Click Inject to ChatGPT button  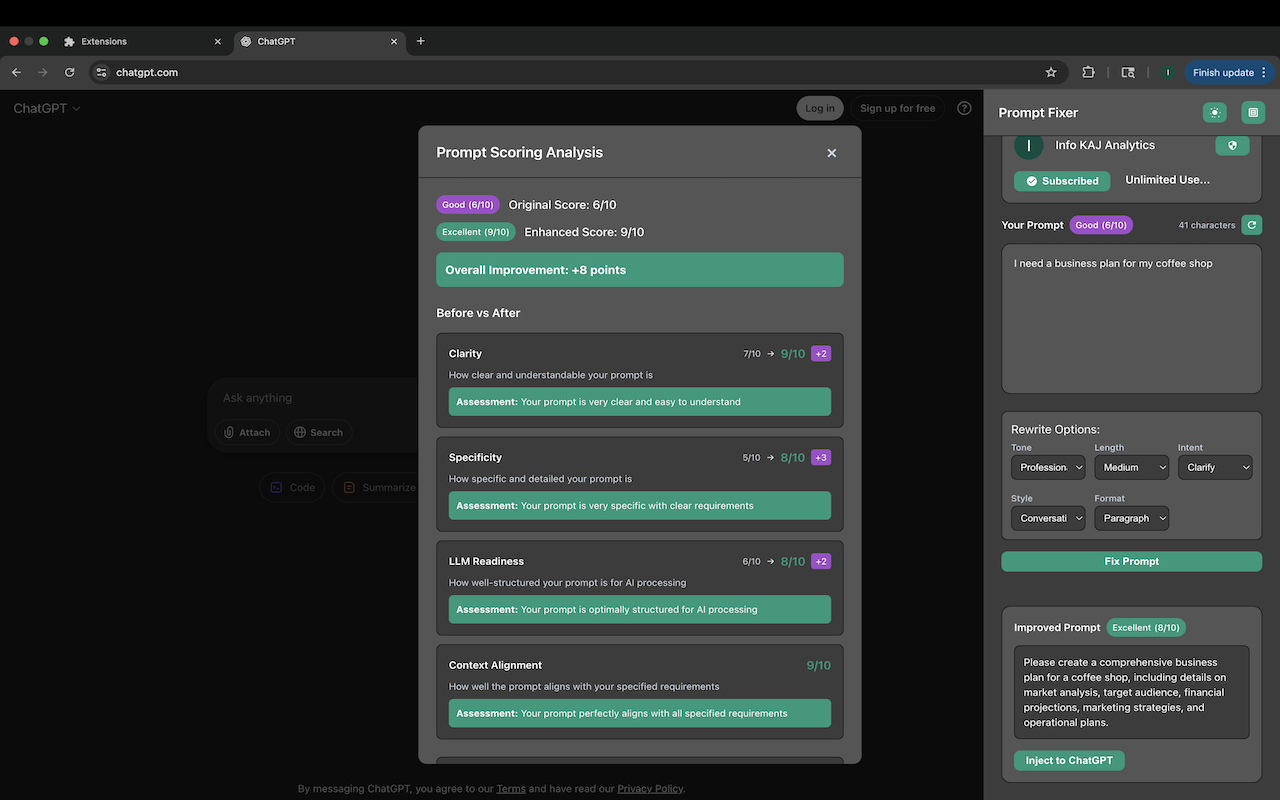tap(1069, 760)
